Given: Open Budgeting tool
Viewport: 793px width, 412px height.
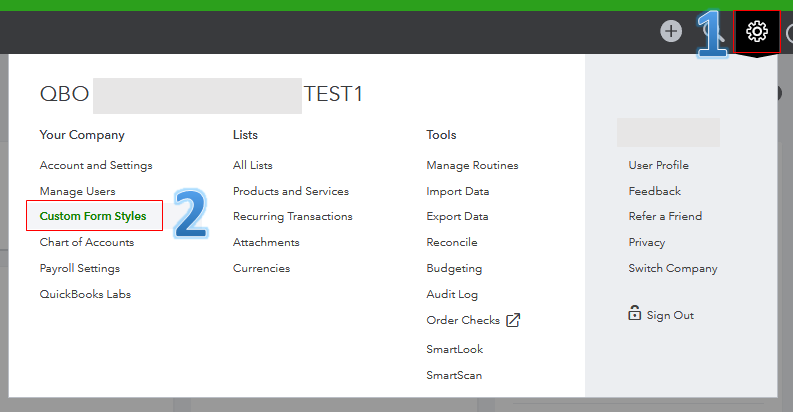Looking at the screenshot, I should (454, 268).
